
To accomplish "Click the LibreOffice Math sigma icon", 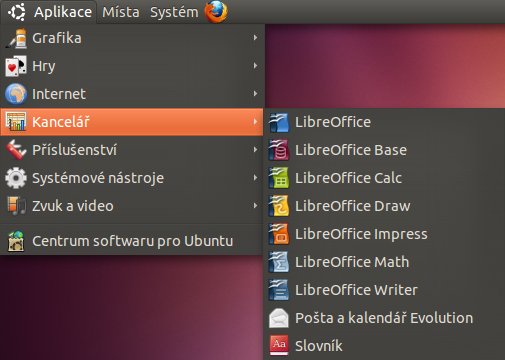I will pyautogui.click(x=279, y=262).
